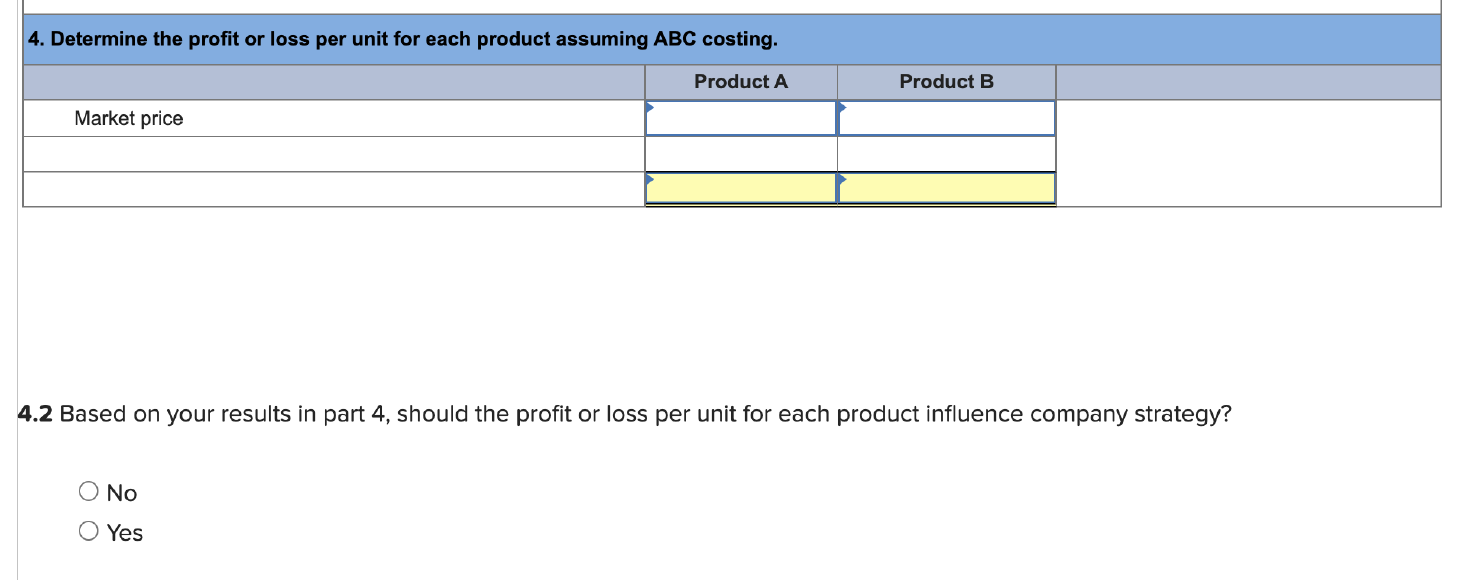Click the blue flag marker in Market price Product B cell
1462x580 pixels.
(843, 105)
